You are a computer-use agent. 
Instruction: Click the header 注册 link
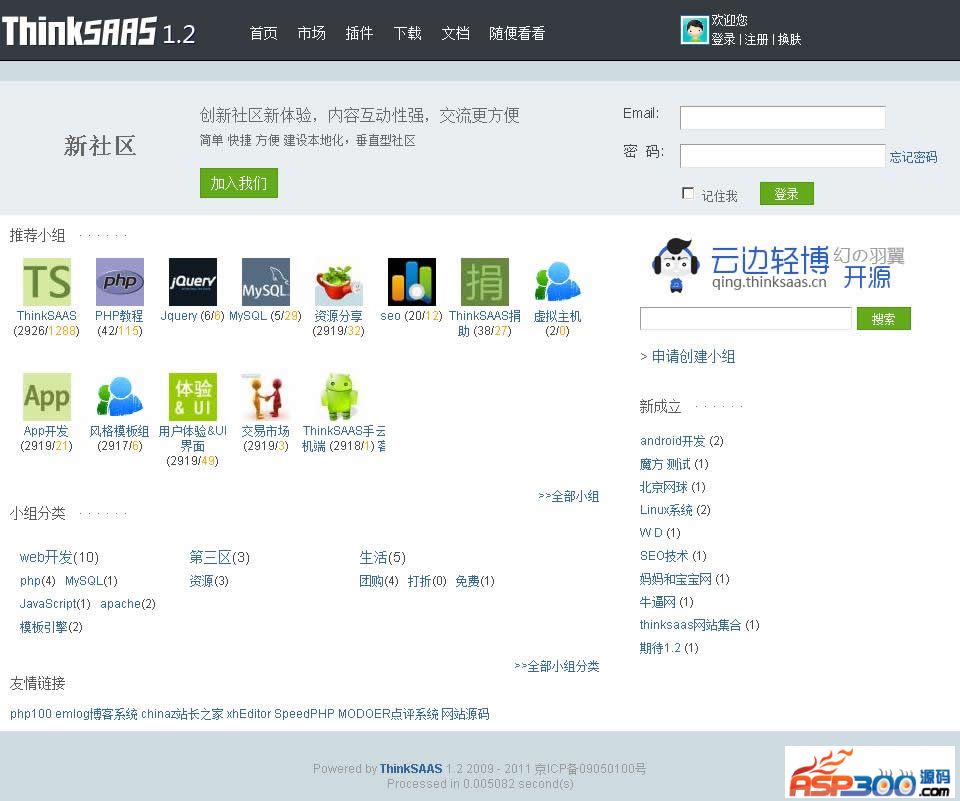coord(756,39)
